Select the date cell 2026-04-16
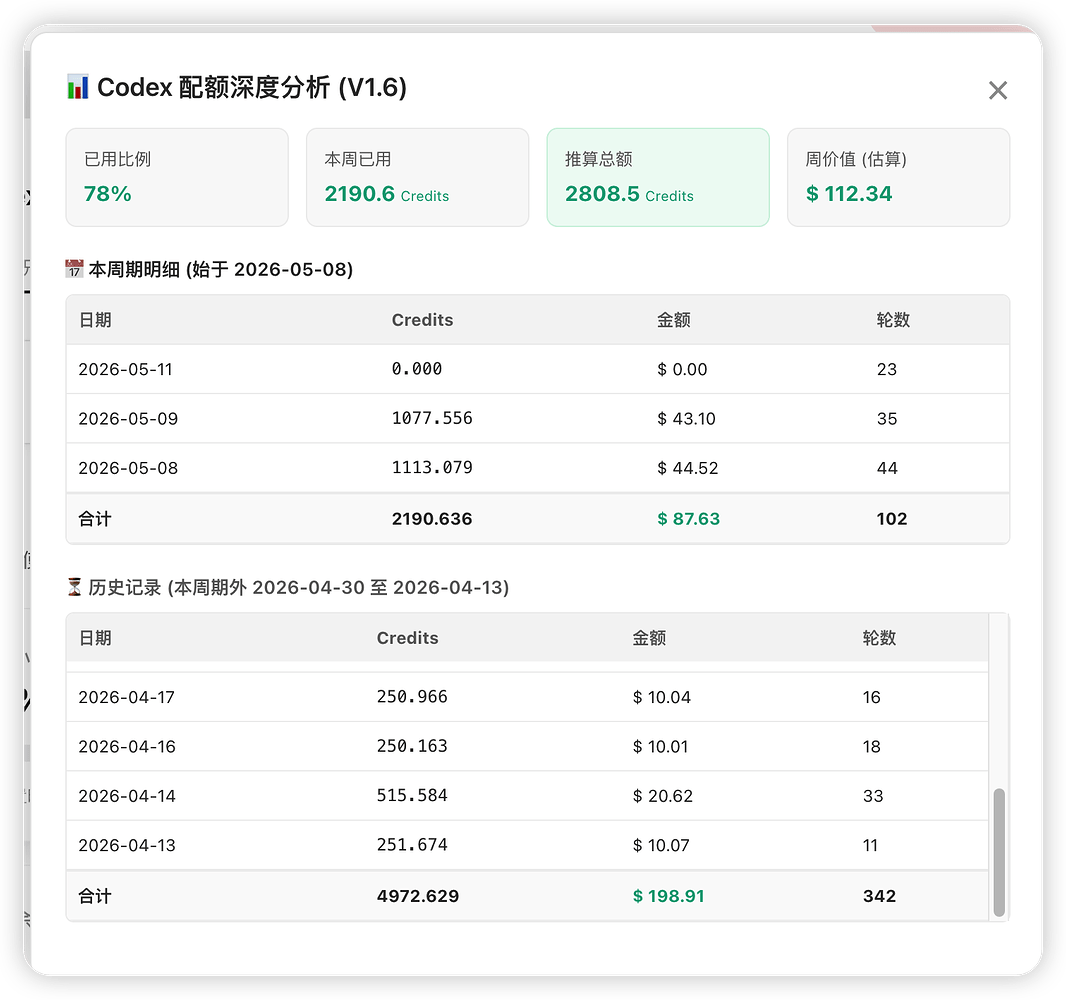1066x1000 pixels. click(x=126, y=747)
